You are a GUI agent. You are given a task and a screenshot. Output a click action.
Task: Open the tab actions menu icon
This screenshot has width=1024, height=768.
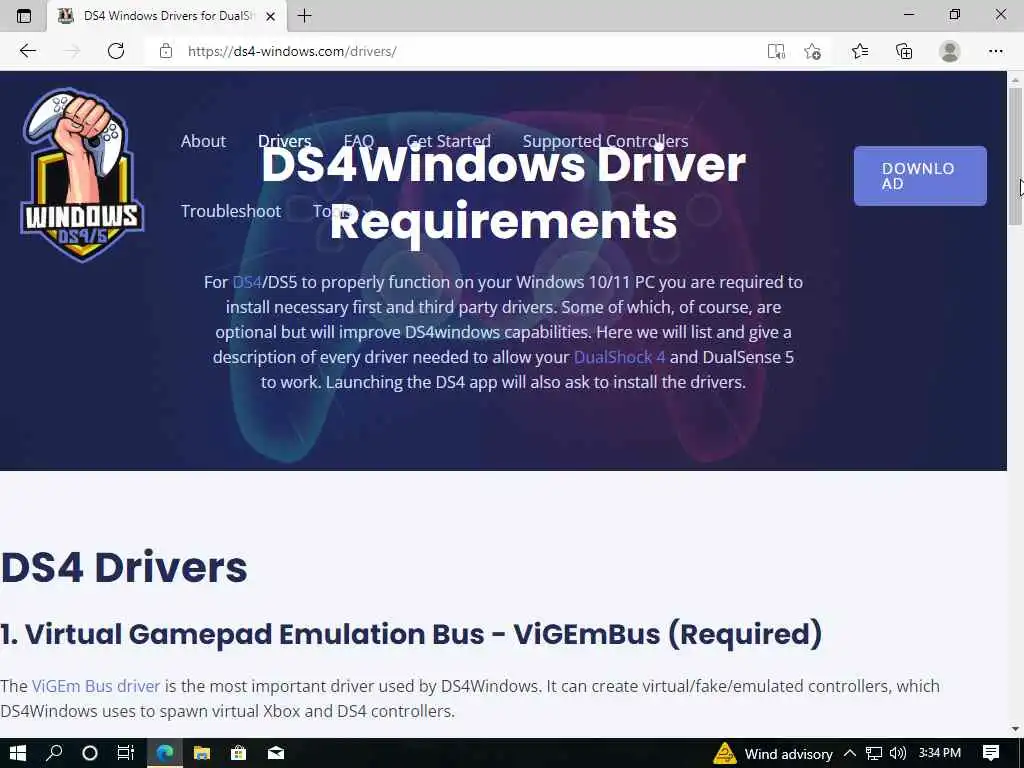(x=24, y=16)
